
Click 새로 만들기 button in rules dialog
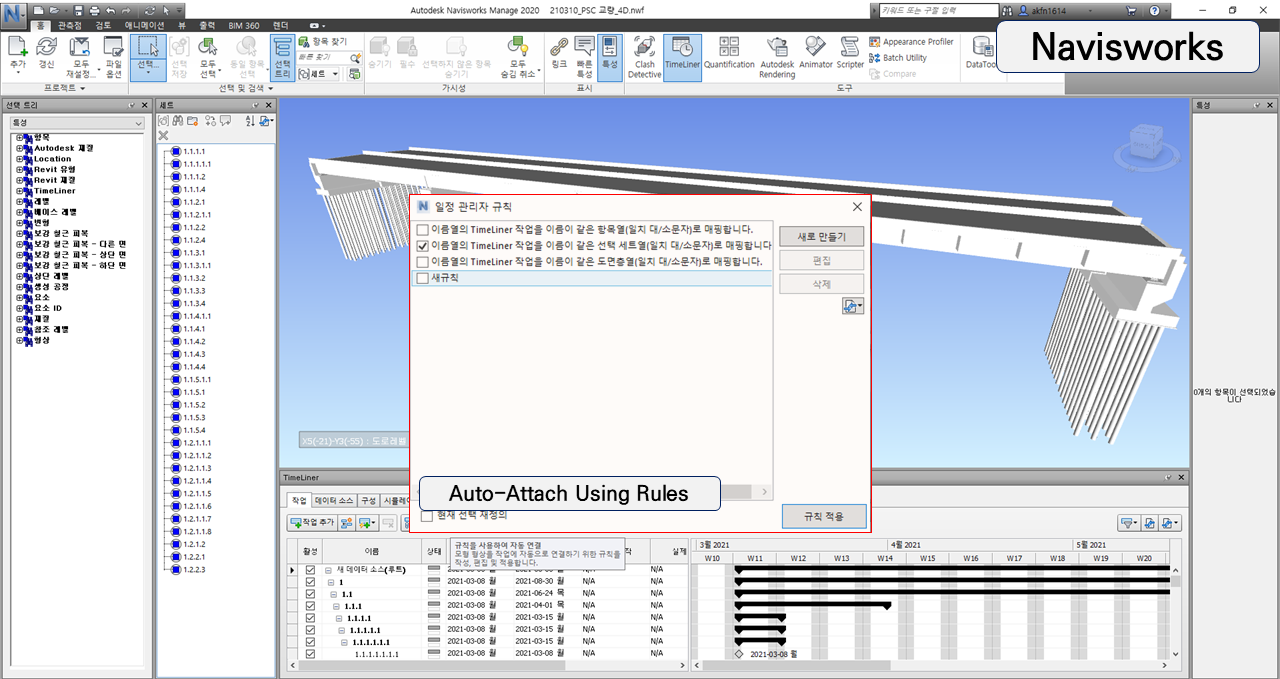(x=821, y=237)
